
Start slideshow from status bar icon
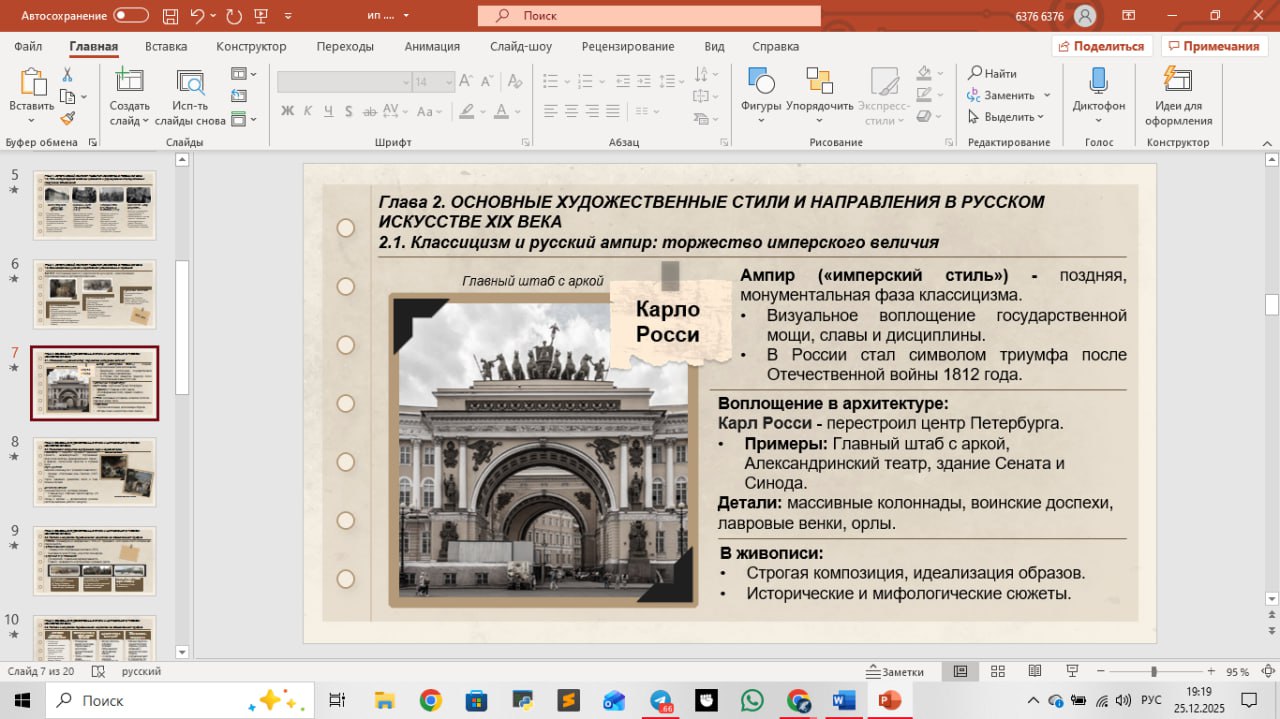click(x=1072, y=671)
